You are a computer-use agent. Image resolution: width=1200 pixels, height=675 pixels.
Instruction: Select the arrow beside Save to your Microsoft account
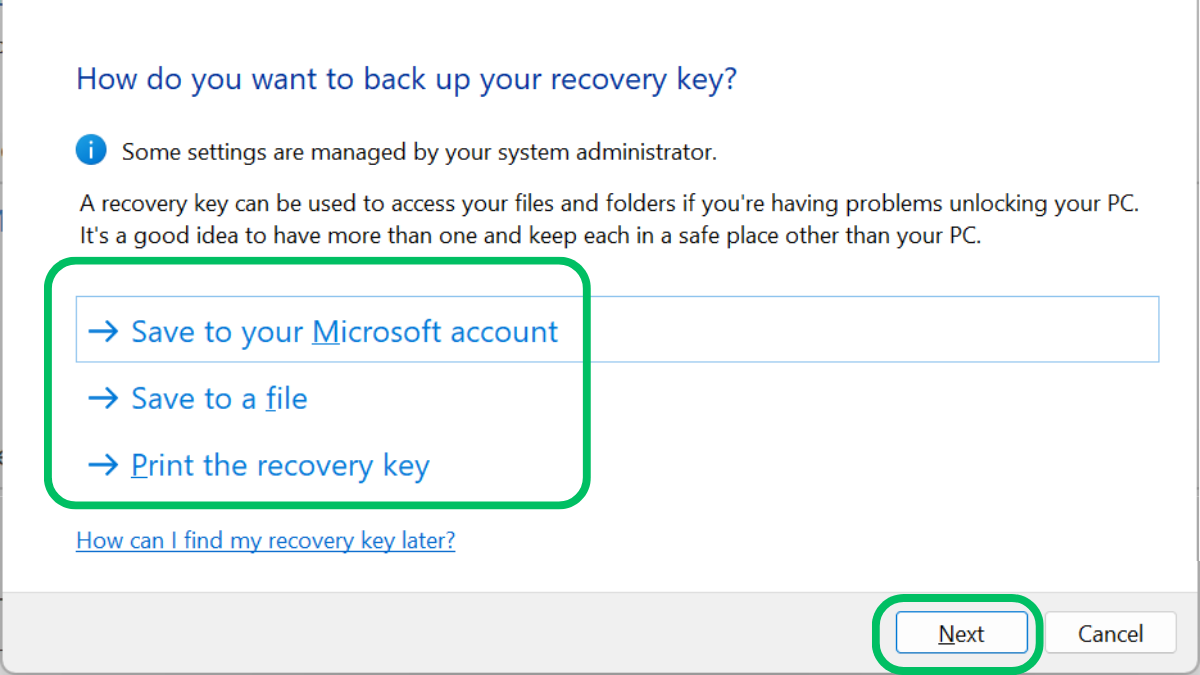104,330
